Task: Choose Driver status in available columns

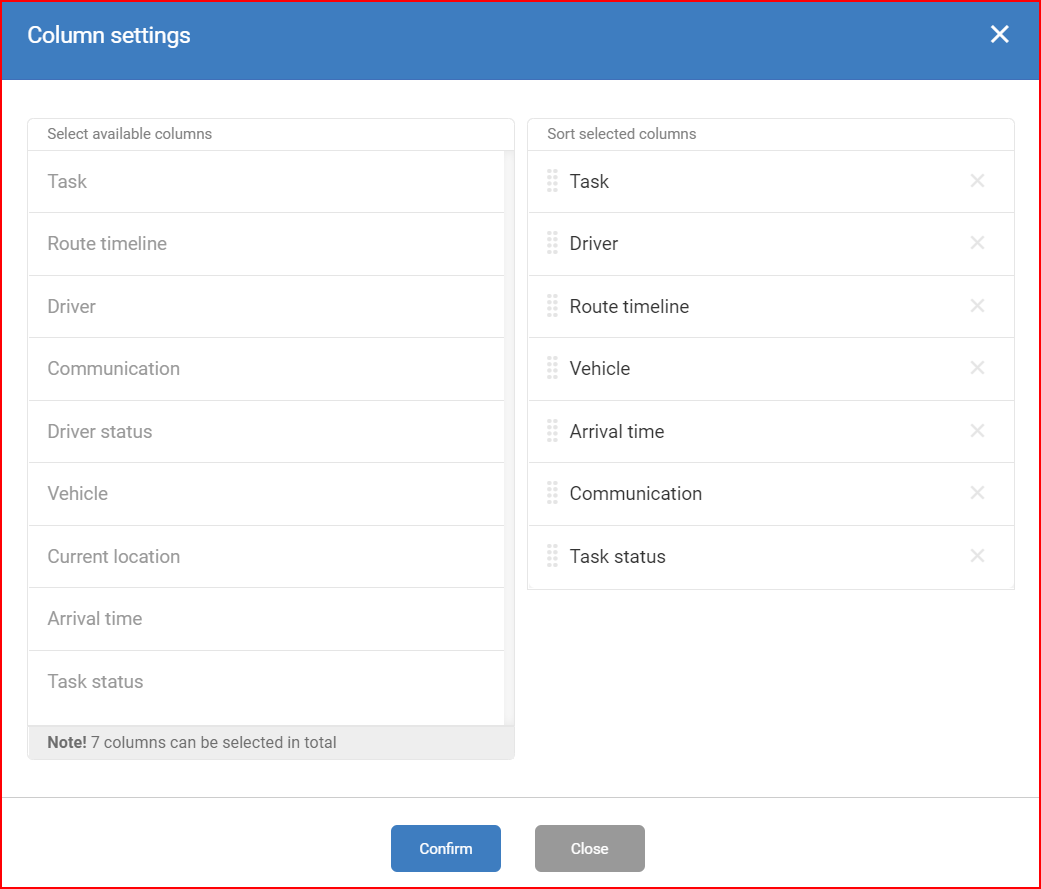Action: click(266, 432)
